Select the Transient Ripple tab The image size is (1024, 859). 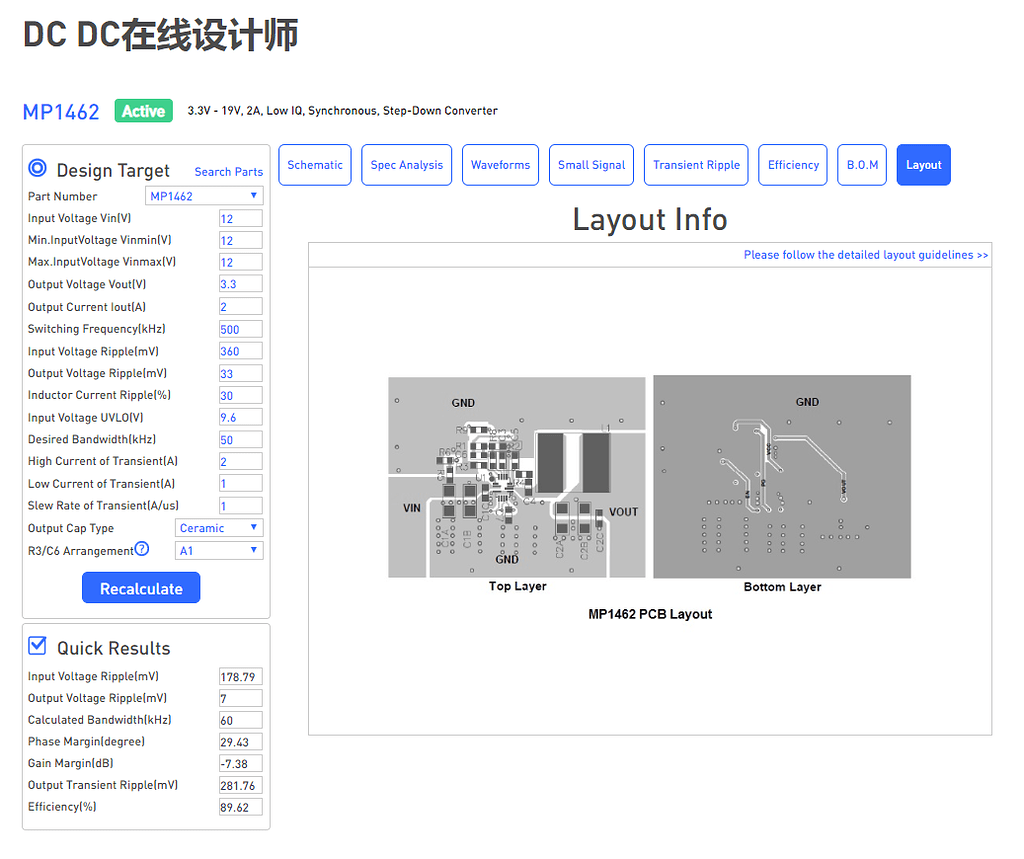tap(696, 164)
